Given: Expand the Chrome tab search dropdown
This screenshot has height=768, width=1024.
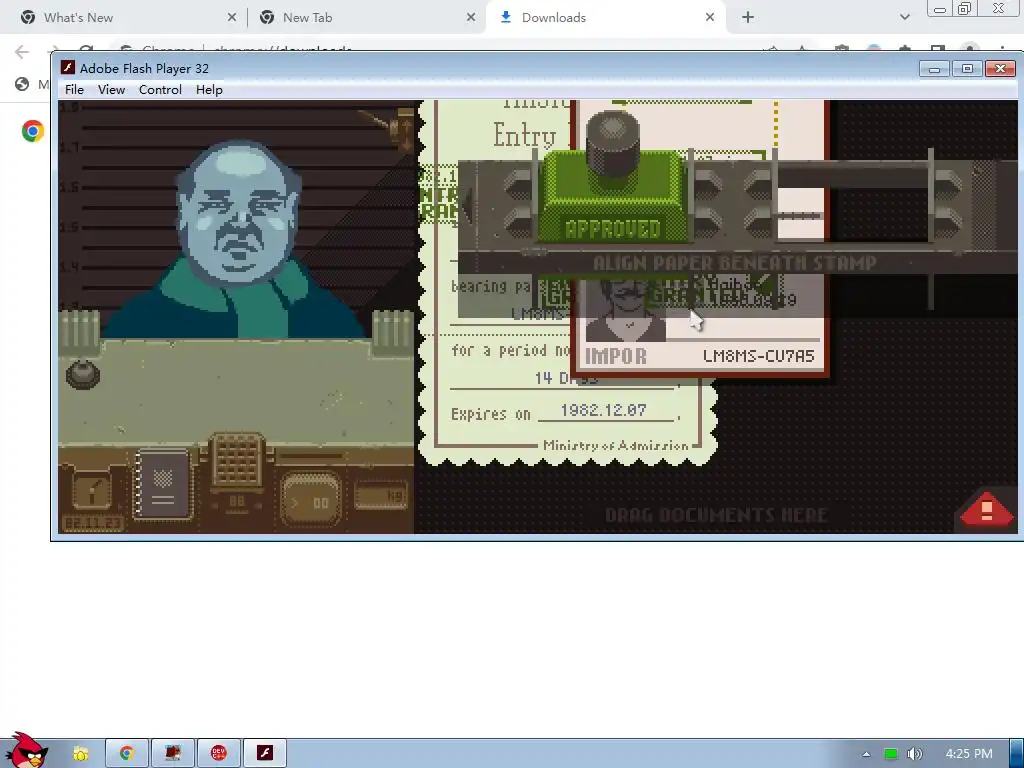Looking at the screenshot, I should [x=904, y=17].
